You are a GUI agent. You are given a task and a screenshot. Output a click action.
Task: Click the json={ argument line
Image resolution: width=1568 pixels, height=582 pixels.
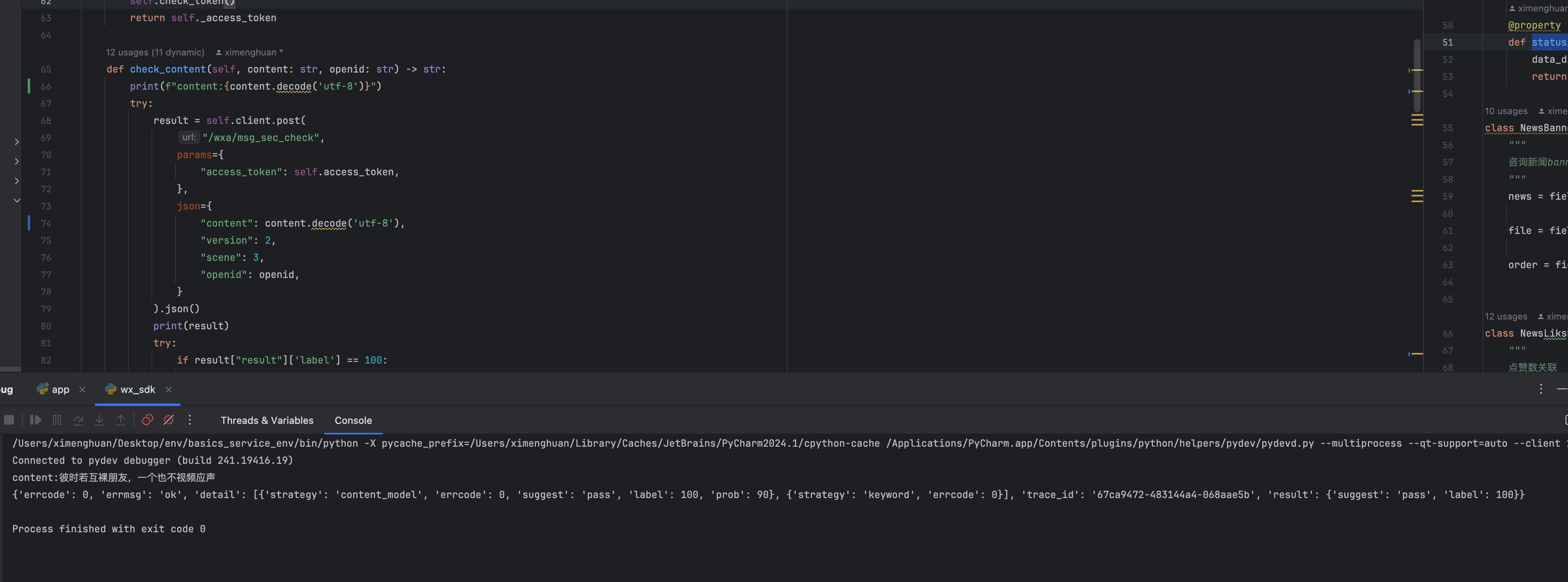point(194,207)
